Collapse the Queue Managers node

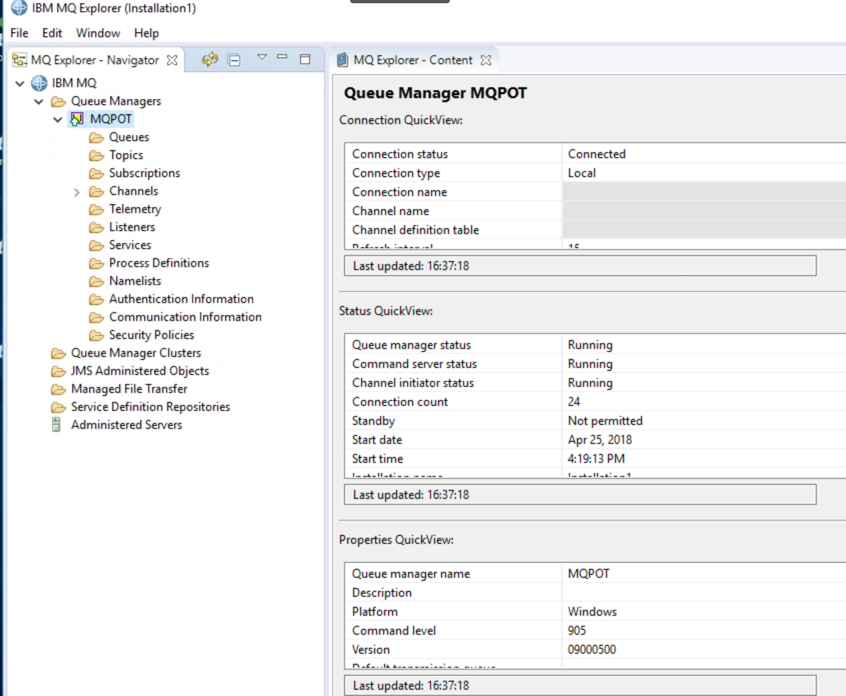[39, 101]
